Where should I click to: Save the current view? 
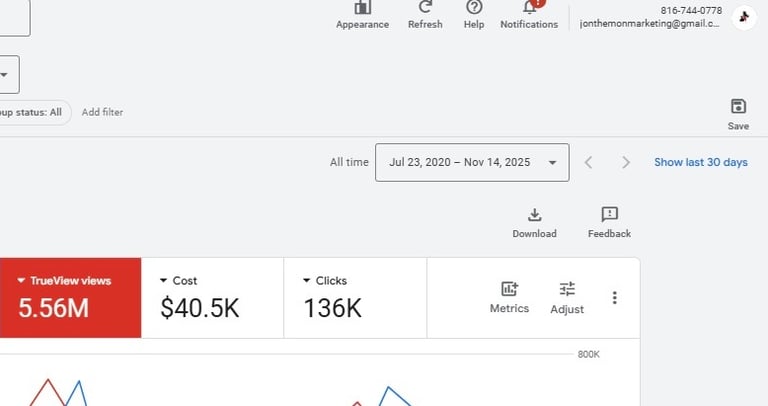coord(738,113)
